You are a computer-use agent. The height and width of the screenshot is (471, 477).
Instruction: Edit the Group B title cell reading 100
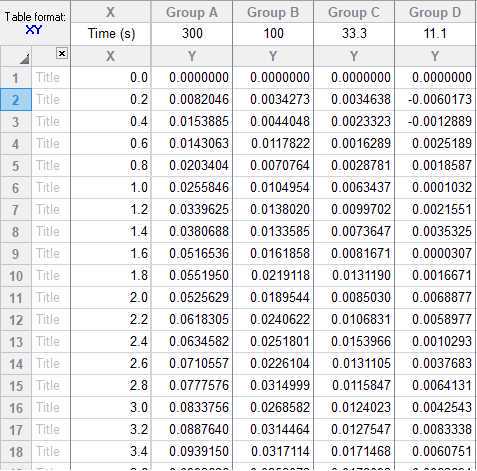[273, 34]
